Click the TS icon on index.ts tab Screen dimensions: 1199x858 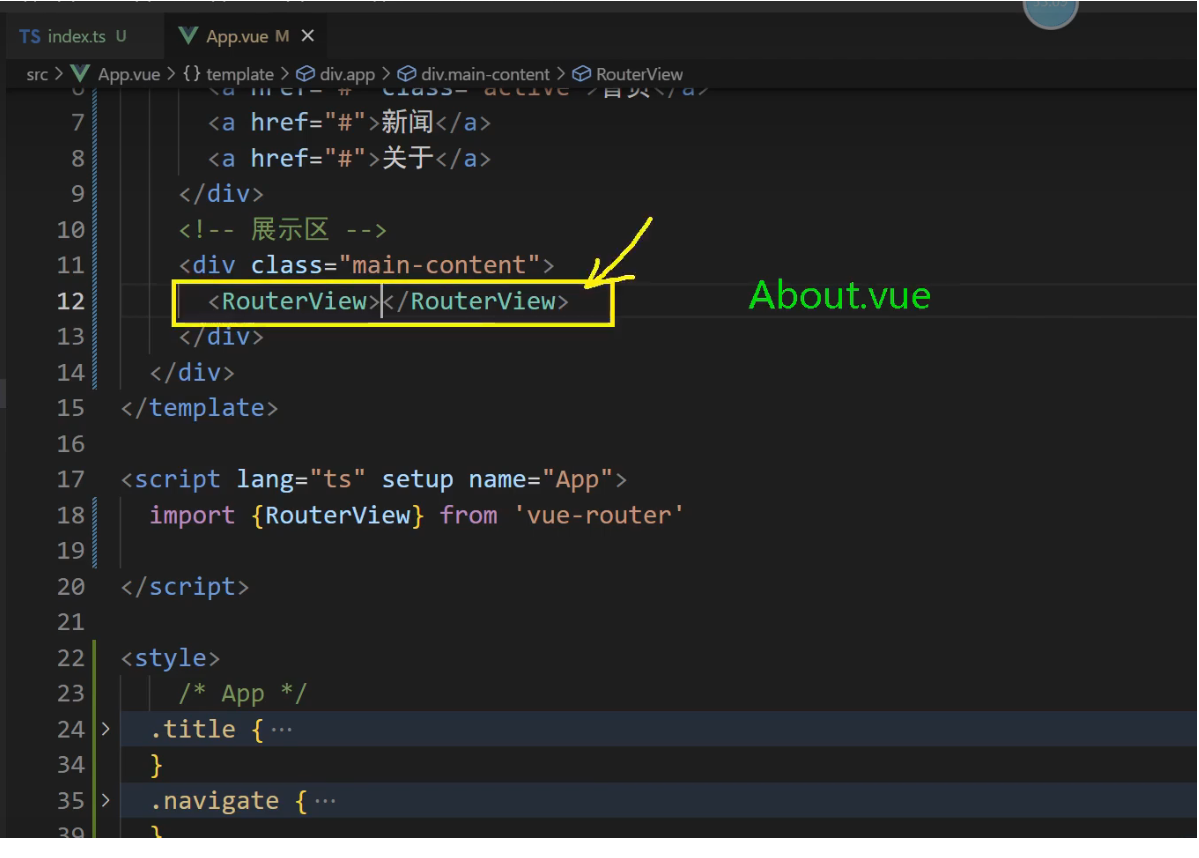[x=30, y=36]
